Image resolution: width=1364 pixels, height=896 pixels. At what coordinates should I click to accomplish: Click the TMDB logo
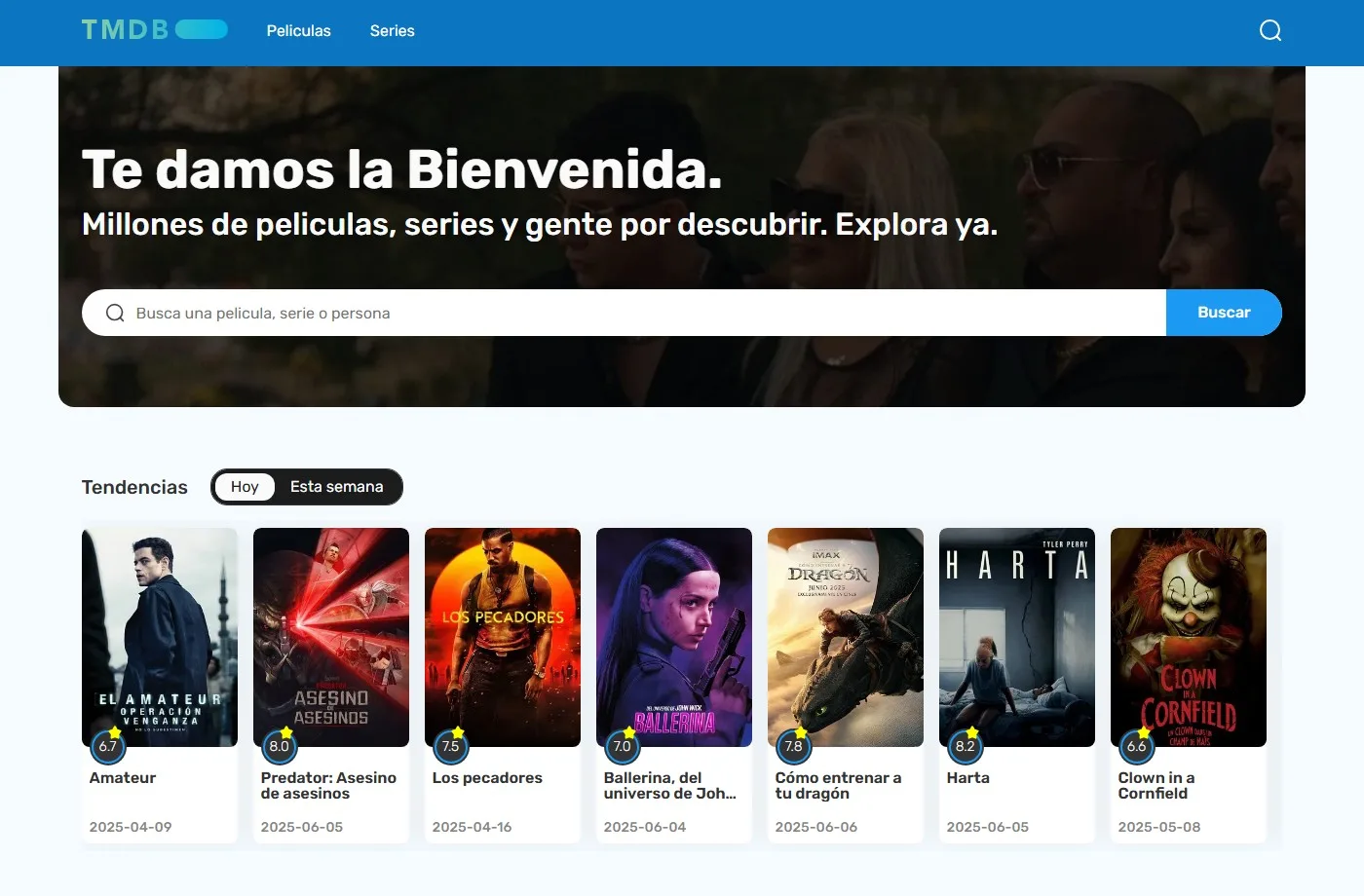pos(154,29)
